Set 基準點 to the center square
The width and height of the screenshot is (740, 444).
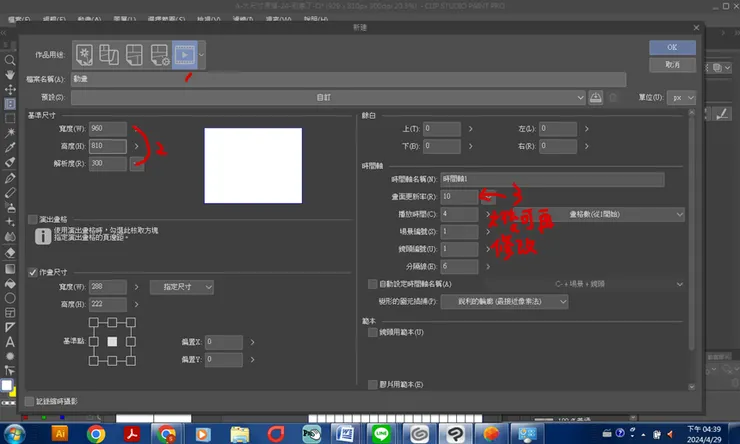click(x=112, y=342)
